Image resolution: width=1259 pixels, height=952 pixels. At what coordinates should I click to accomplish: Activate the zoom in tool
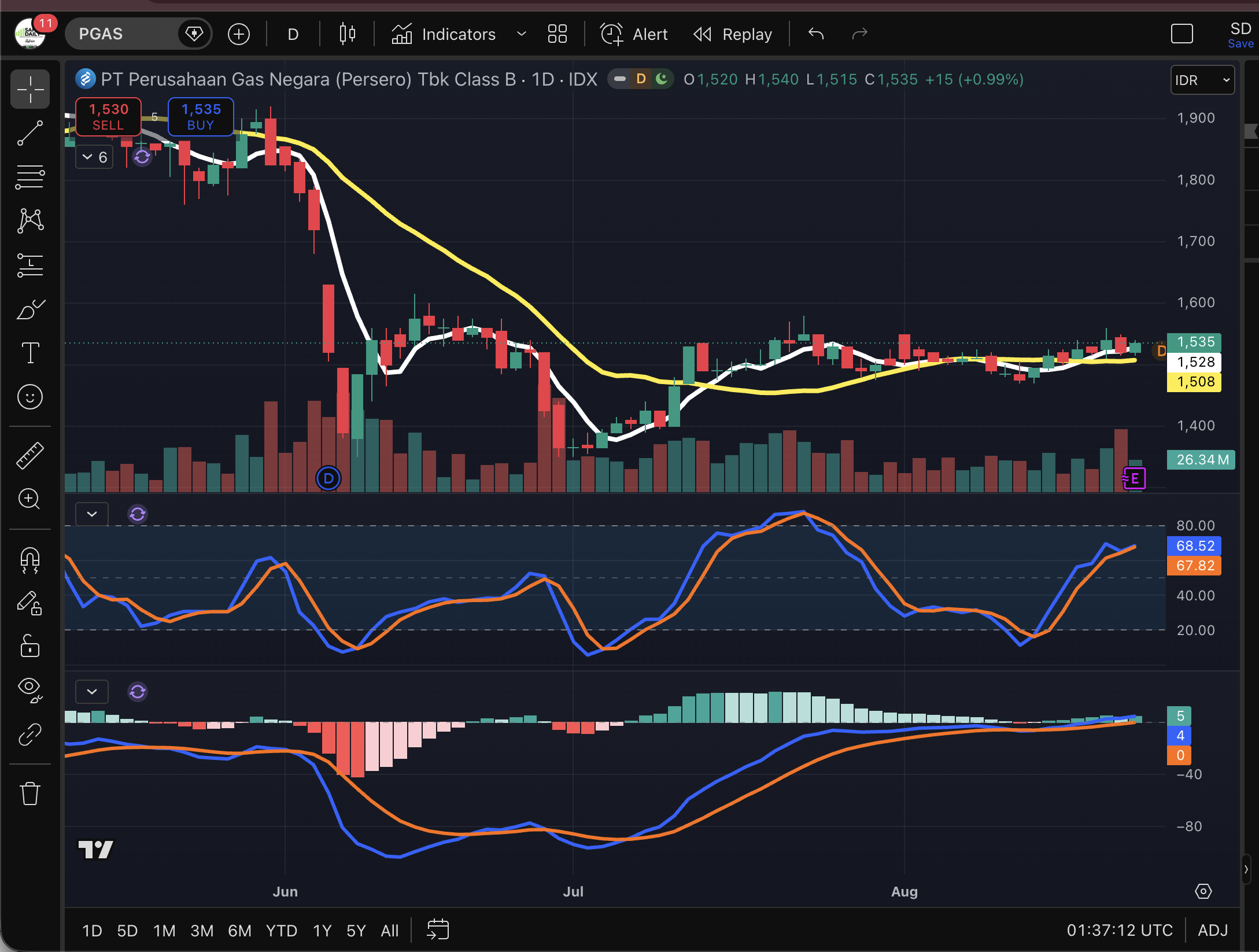[x=30, y=499]
